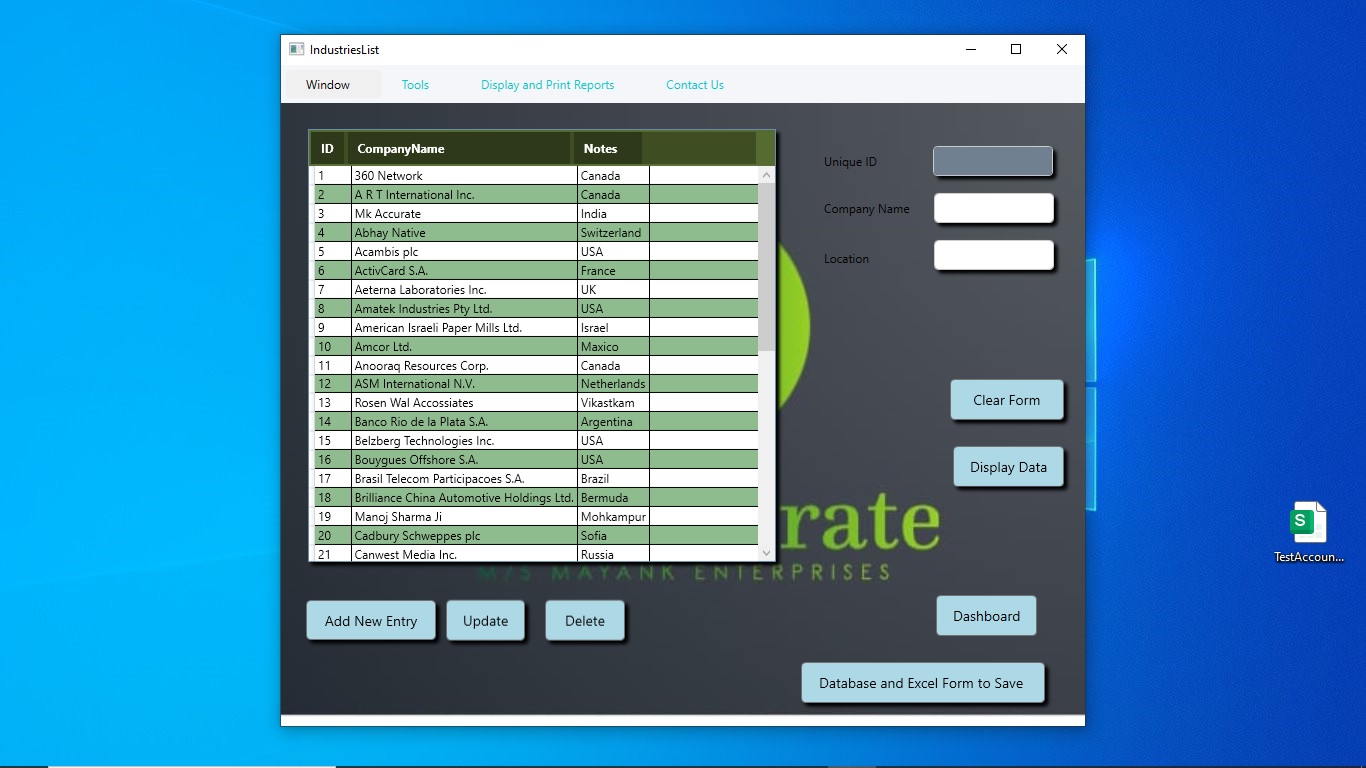This screenshot has width=1366, height=768.
Task: Select the ActivCard S.A. row
Action: click(536, 271)
